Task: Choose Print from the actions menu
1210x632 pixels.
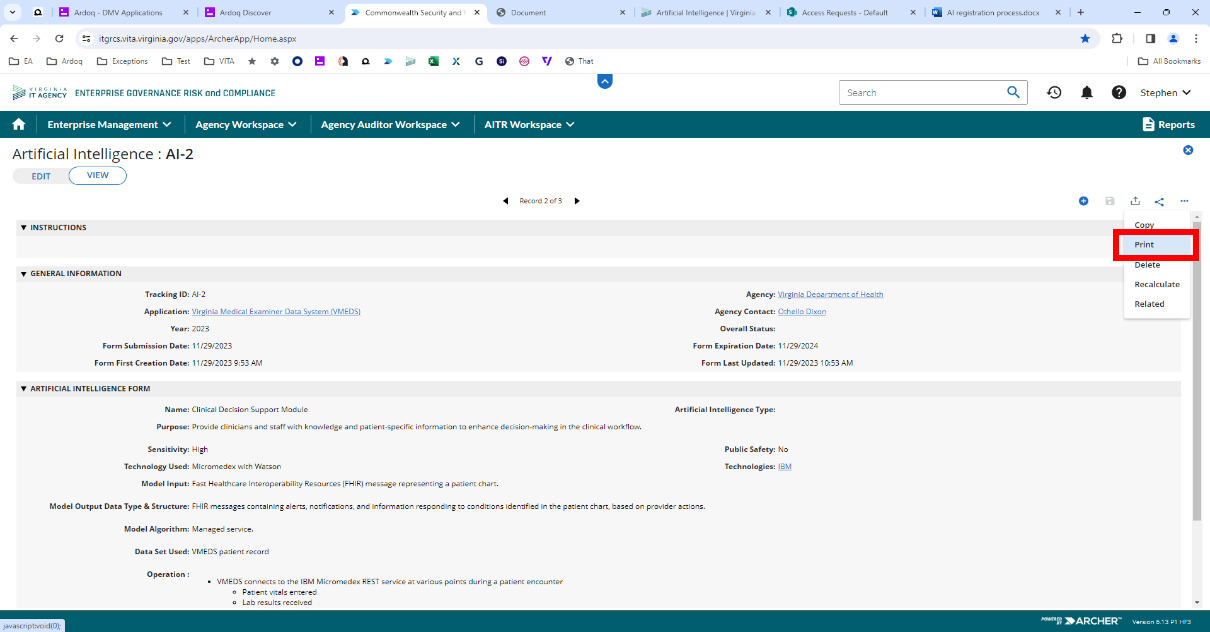Action: point(1157,245)
